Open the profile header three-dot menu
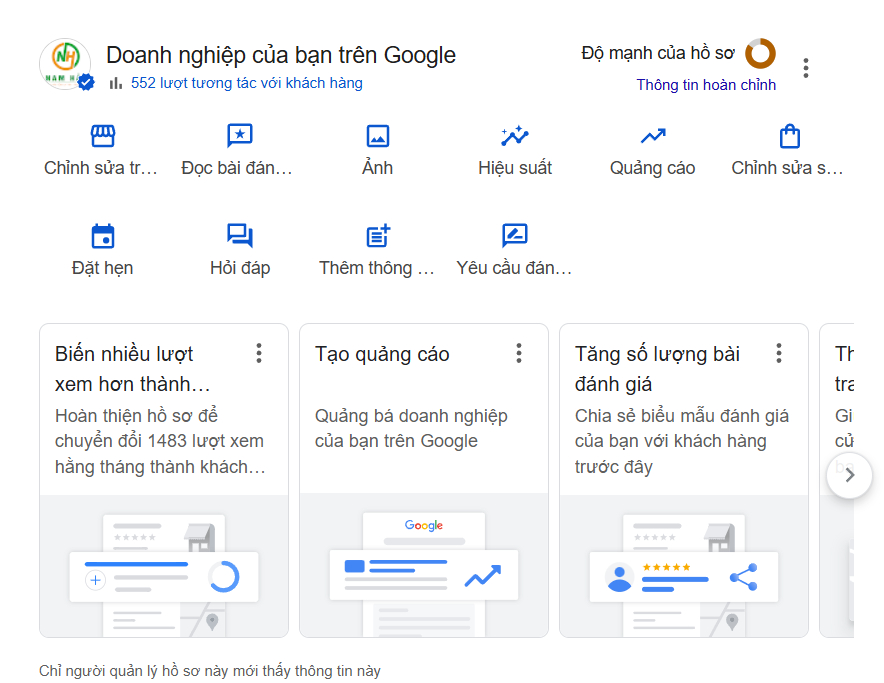Image resolution: width=884 pixels, height=683 pixels. [x=806, y=68]
